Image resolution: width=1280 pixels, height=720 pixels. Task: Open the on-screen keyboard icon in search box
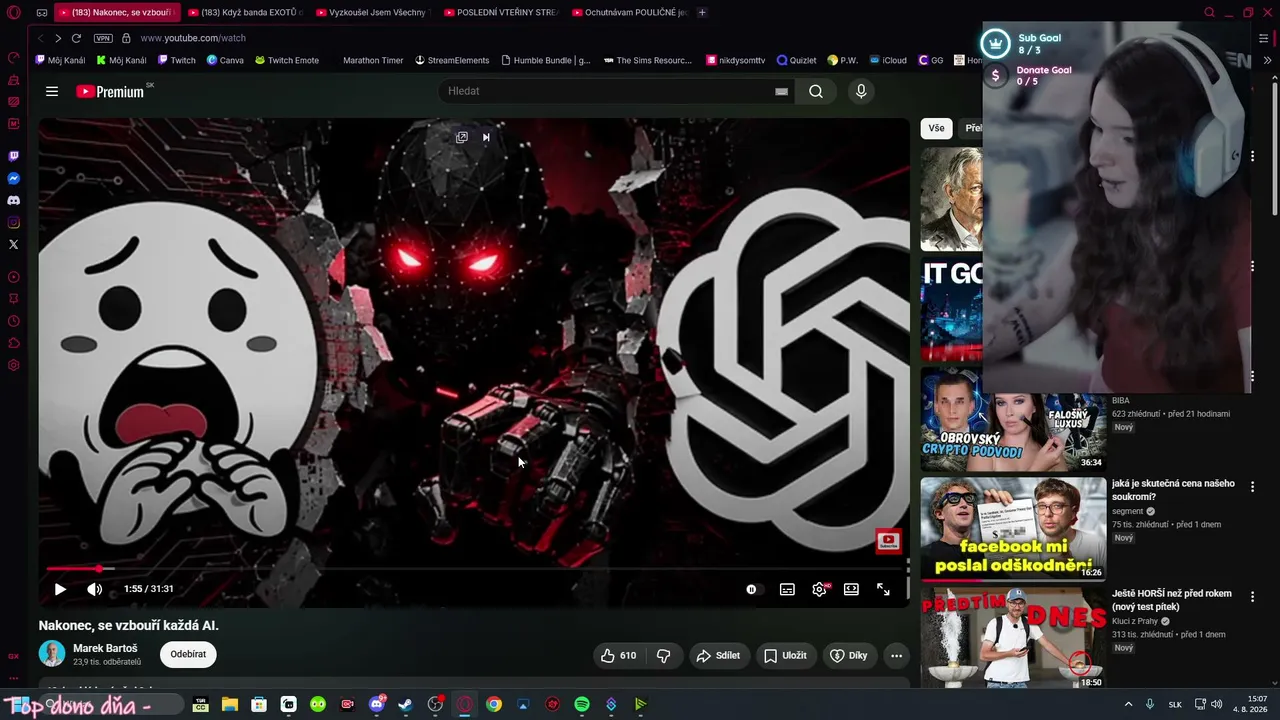[x=781, y=91]
